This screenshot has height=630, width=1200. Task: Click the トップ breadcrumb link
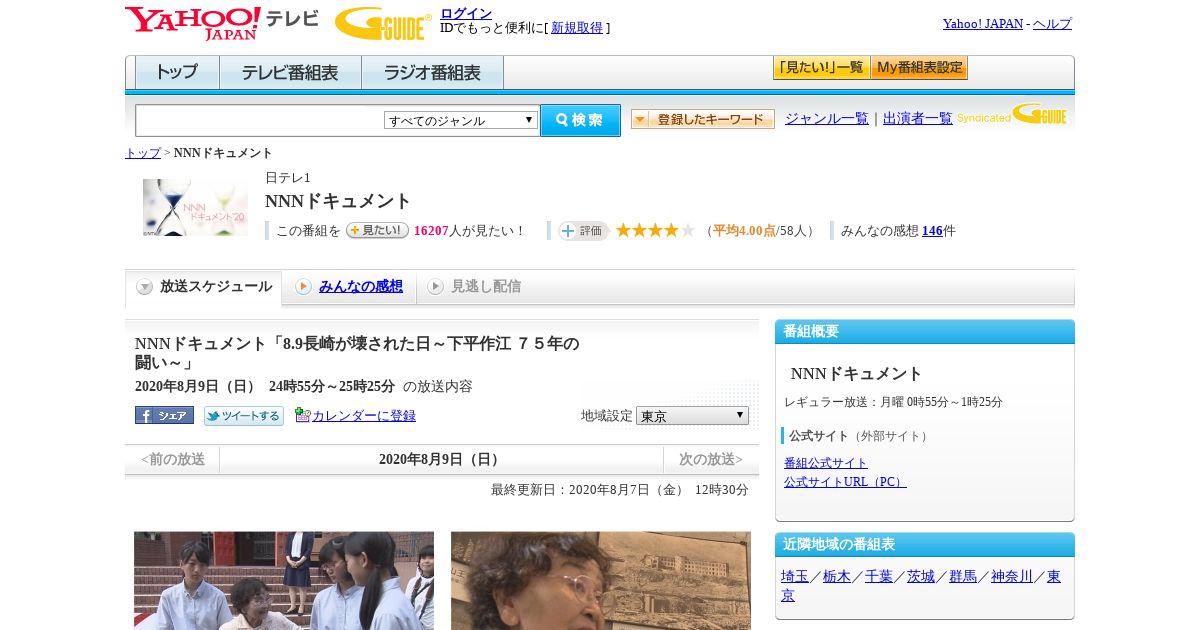pyautogui.click(x=143, y=153)
